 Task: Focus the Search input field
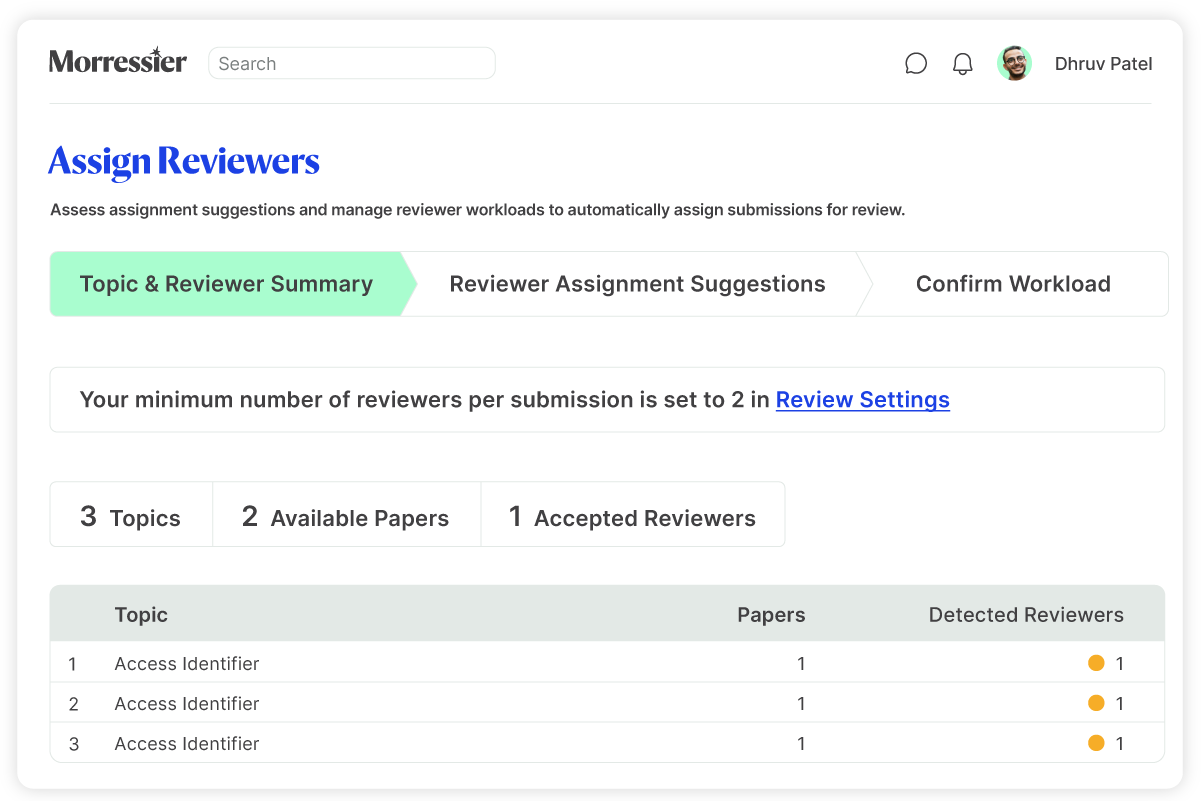pos(351,63)
